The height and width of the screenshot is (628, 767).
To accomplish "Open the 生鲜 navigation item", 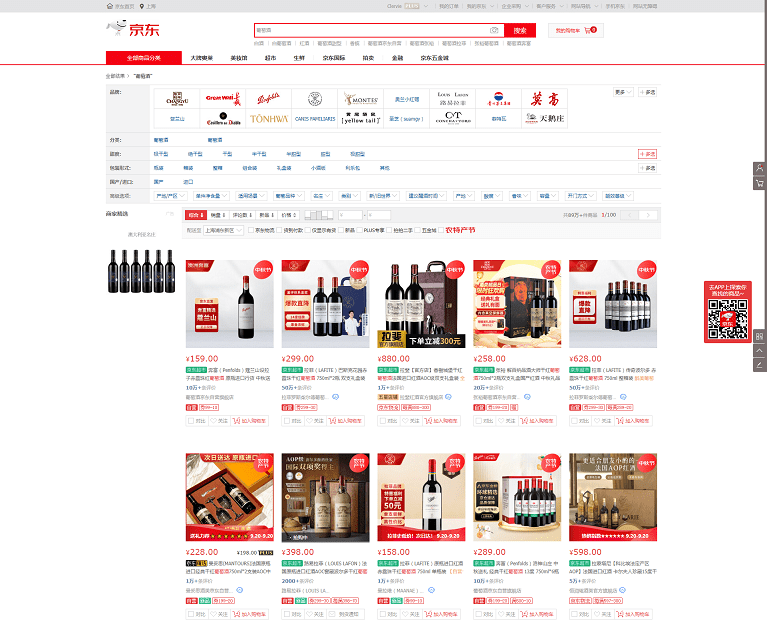I will pyautogui.click(x=299, y=58).
